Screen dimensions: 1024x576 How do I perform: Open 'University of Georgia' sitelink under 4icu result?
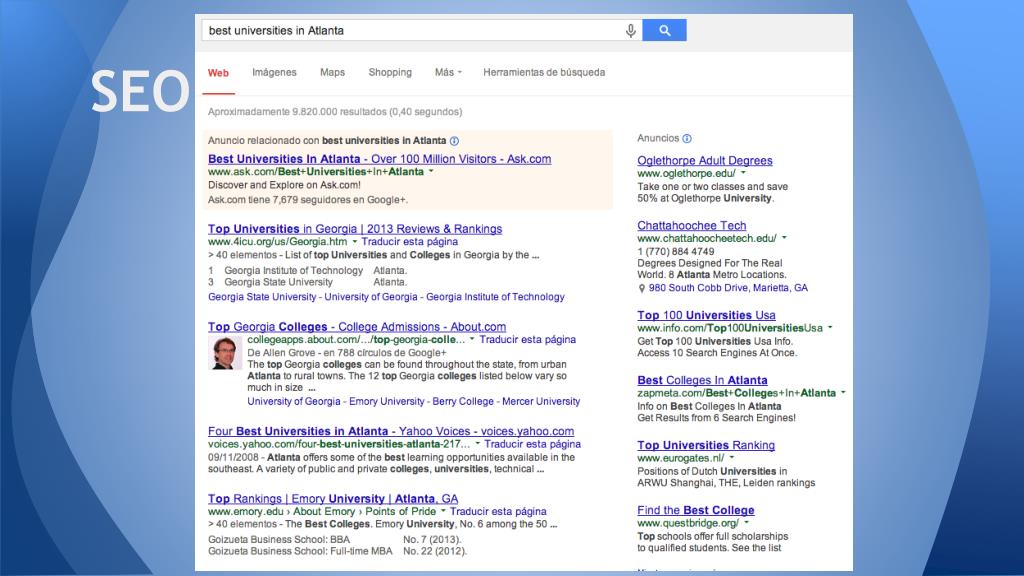pyautogui.click(x=371, y=296)
